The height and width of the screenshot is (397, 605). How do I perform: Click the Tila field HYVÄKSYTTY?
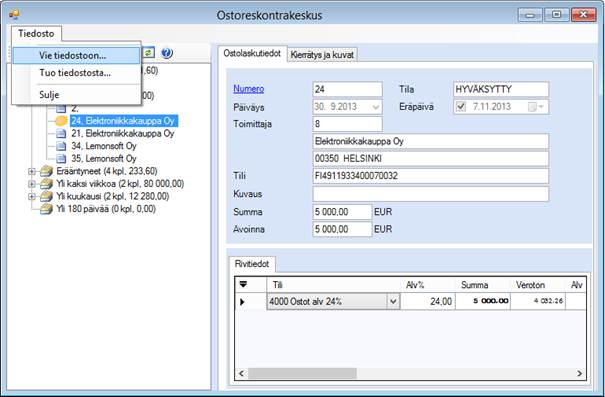coord(501,89)
